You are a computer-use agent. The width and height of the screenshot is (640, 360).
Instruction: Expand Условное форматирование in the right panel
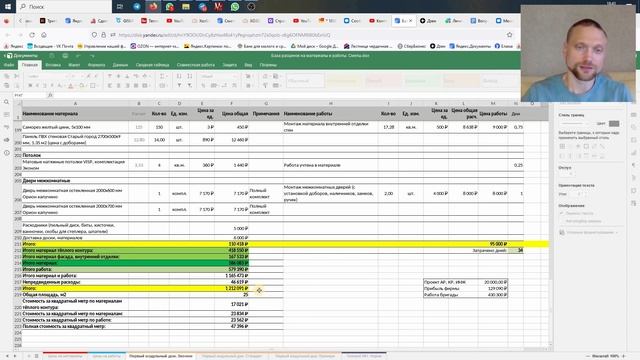click(x=589, y=232)
